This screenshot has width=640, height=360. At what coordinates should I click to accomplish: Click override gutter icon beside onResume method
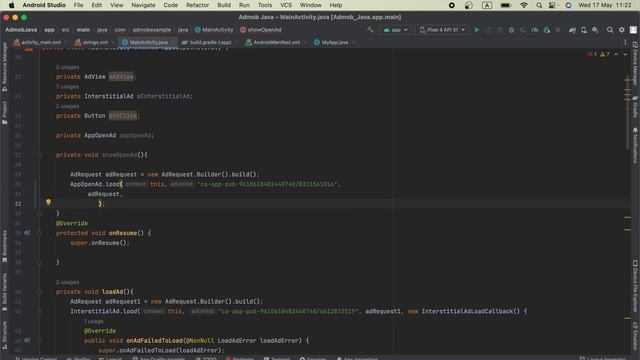pos(27,233)
